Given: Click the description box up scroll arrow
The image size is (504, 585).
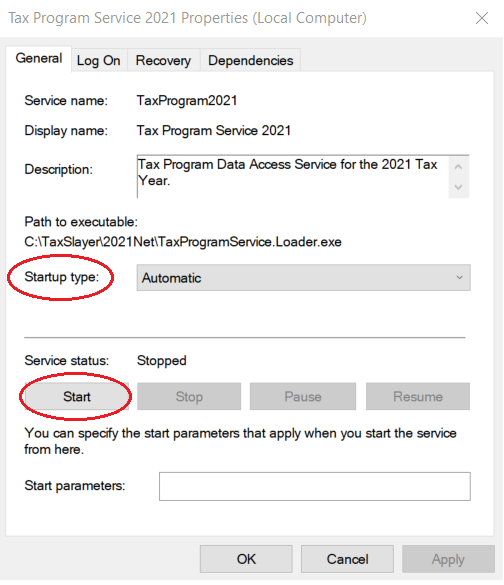Looking at the screenshot, I should point(458,167).
